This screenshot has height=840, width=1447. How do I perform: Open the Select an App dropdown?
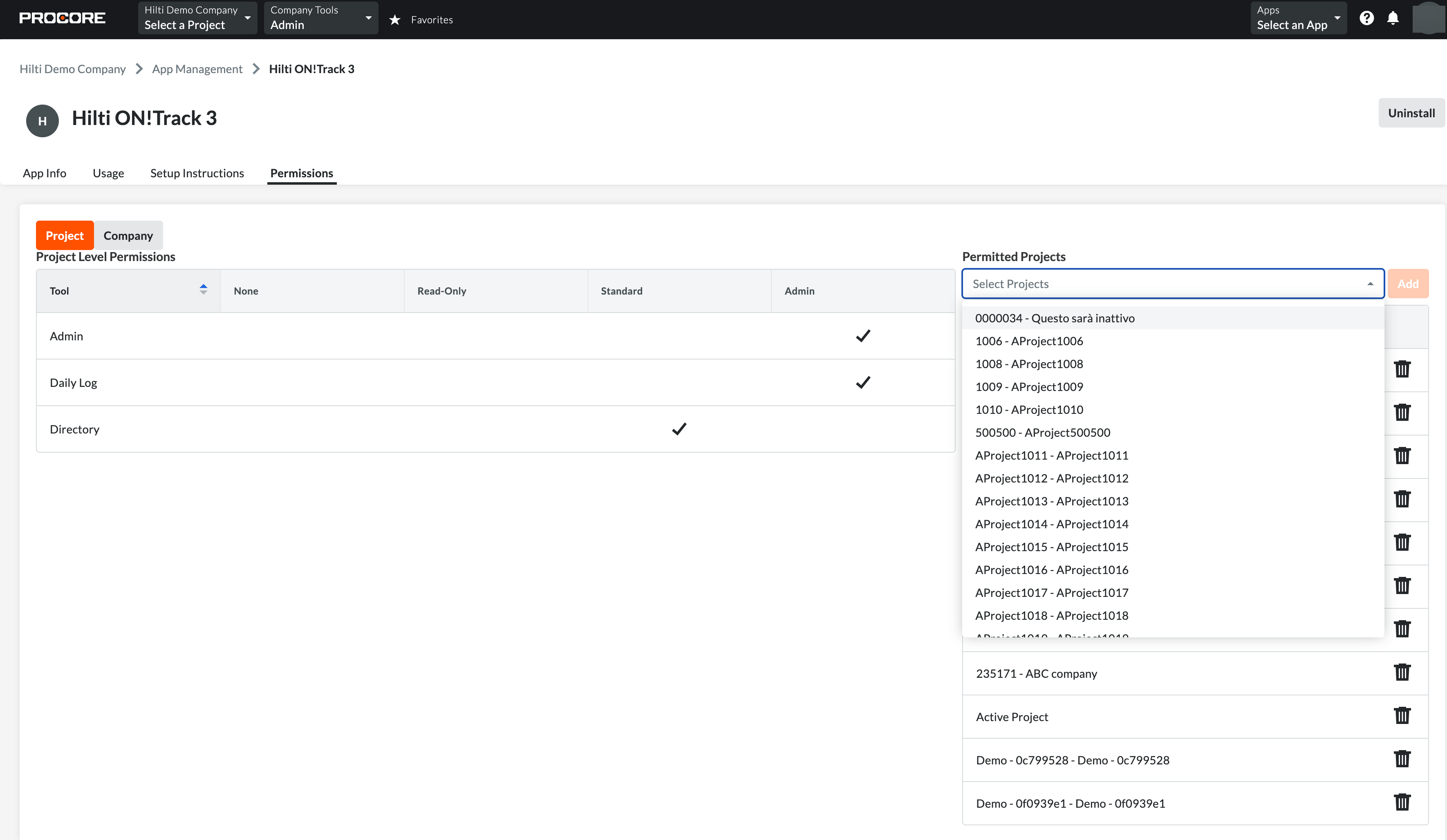1298,18
